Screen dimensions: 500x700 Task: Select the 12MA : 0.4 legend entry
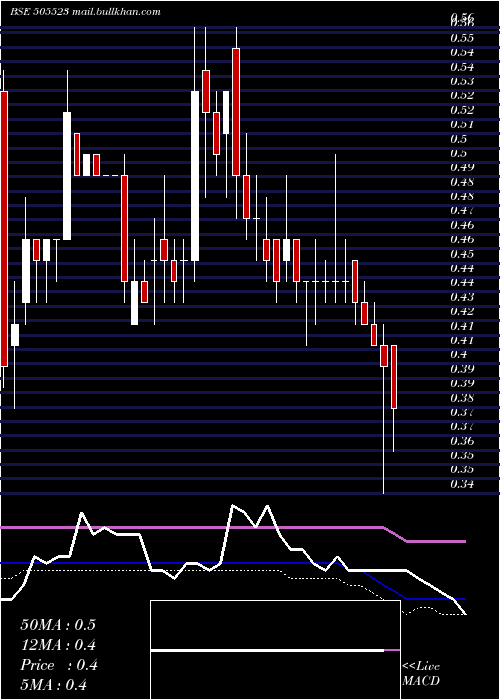[x=58, y=645]
